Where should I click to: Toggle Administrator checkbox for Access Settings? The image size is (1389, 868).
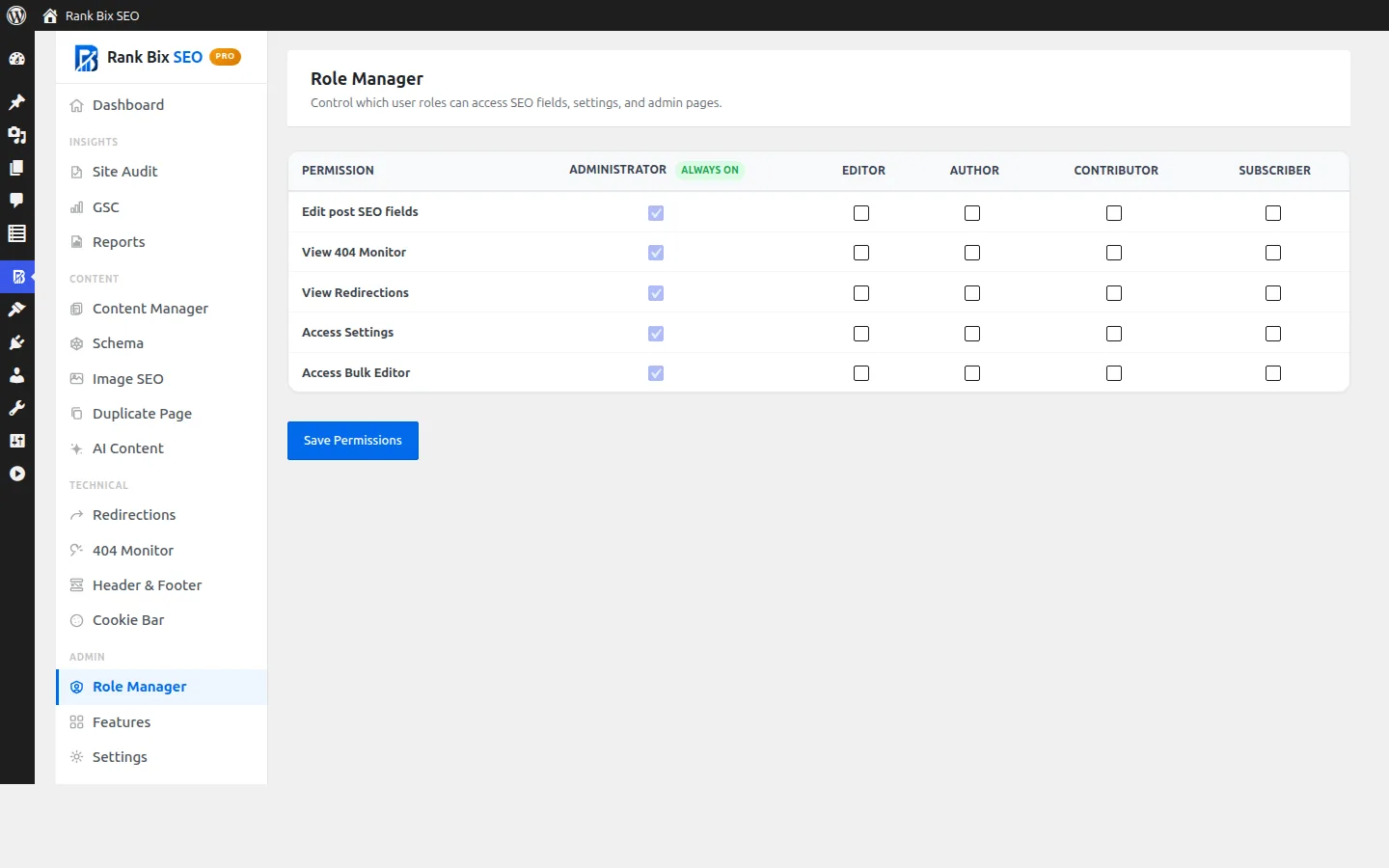click(656, 334)
